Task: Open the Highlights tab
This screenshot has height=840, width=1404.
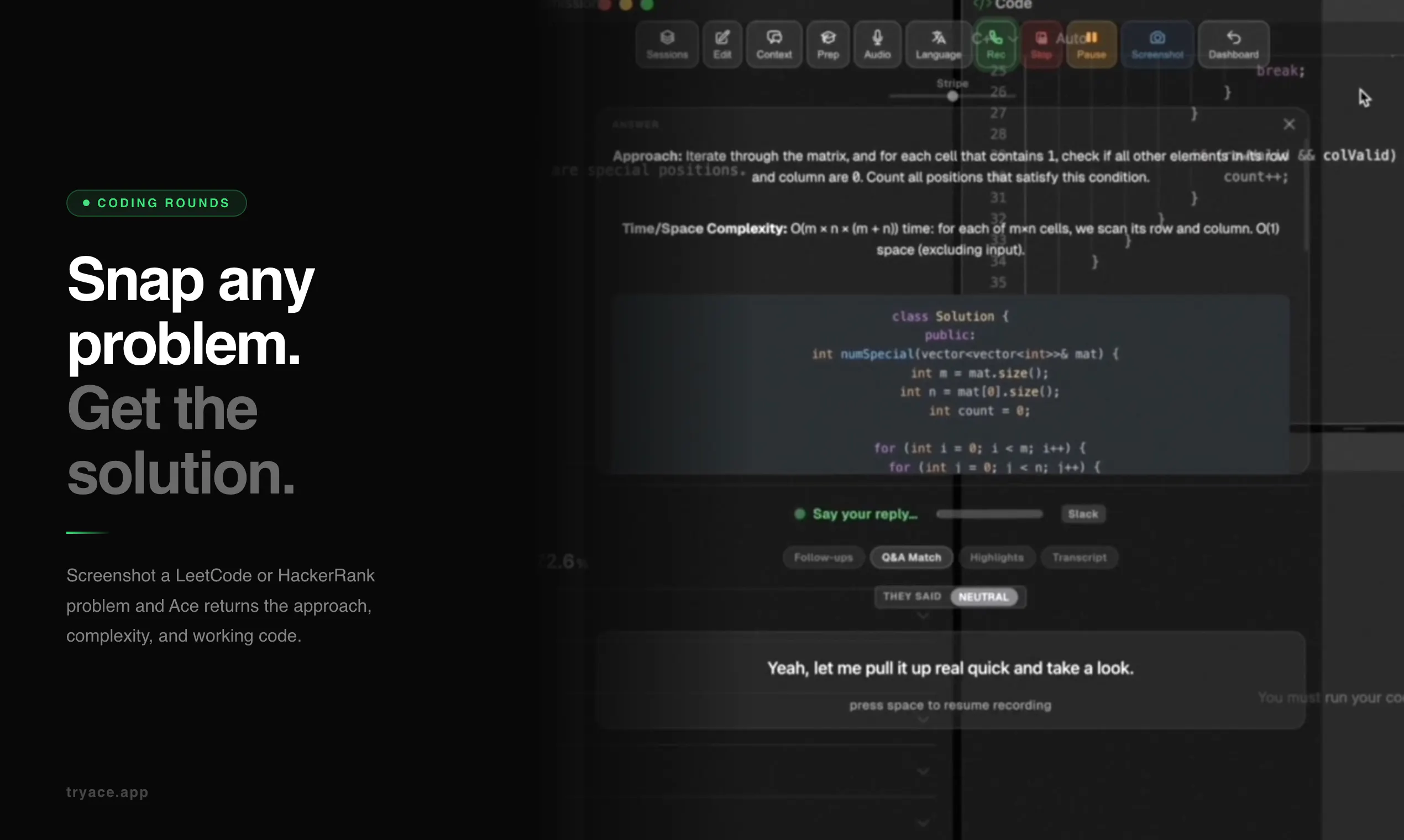Action: point(997,558)
